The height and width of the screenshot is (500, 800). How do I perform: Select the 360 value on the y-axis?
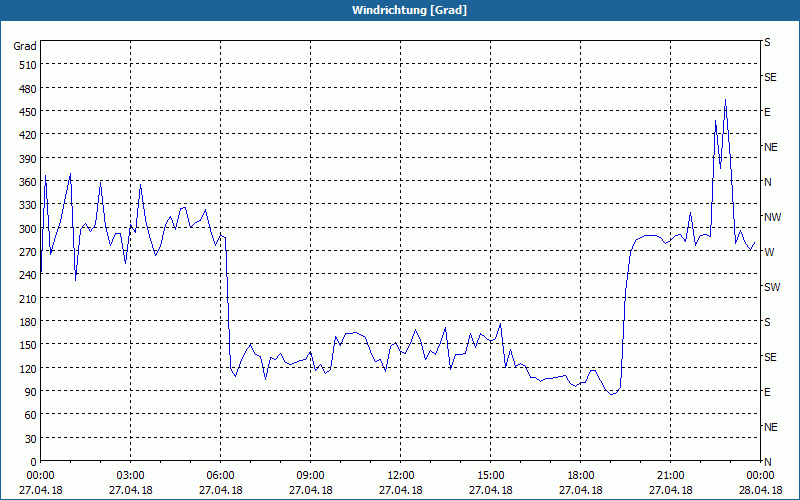(x=28, y=182)
